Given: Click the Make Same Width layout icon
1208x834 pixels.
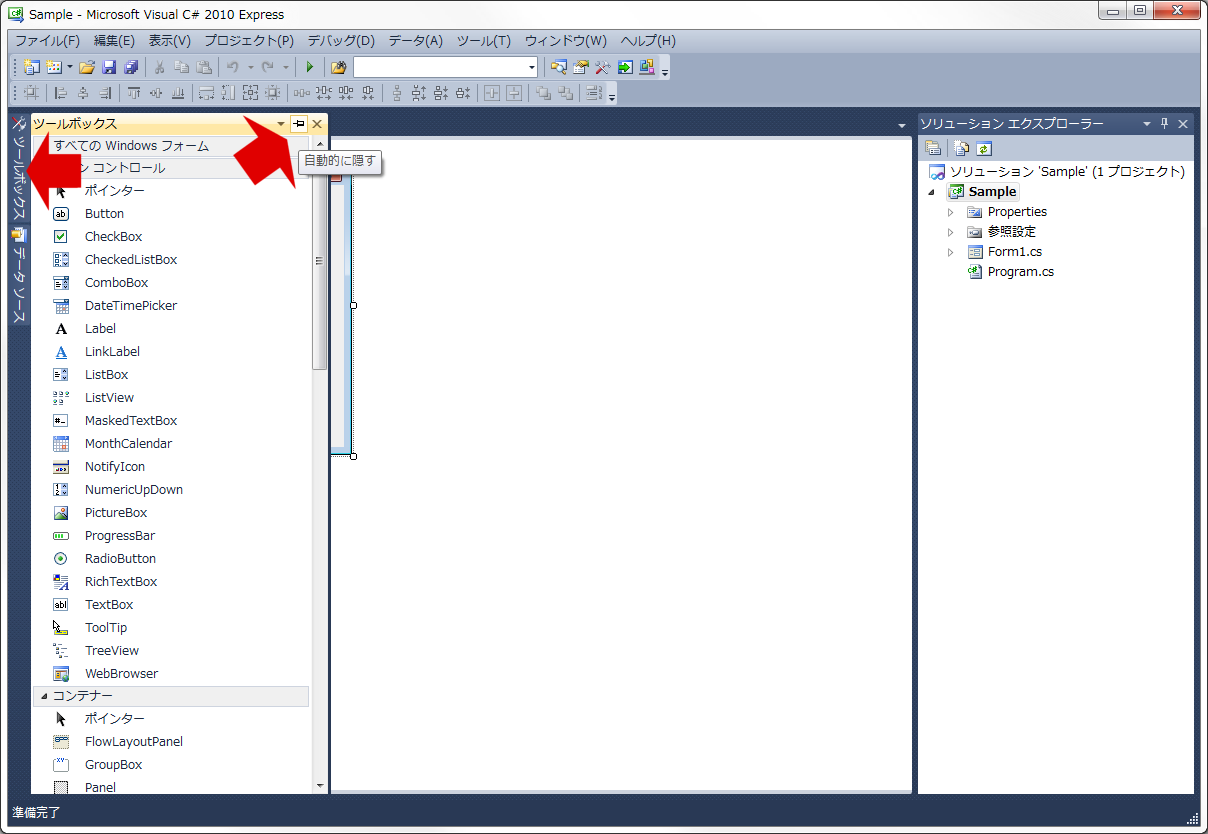Looking at the screenshot, I should (206, 93).
